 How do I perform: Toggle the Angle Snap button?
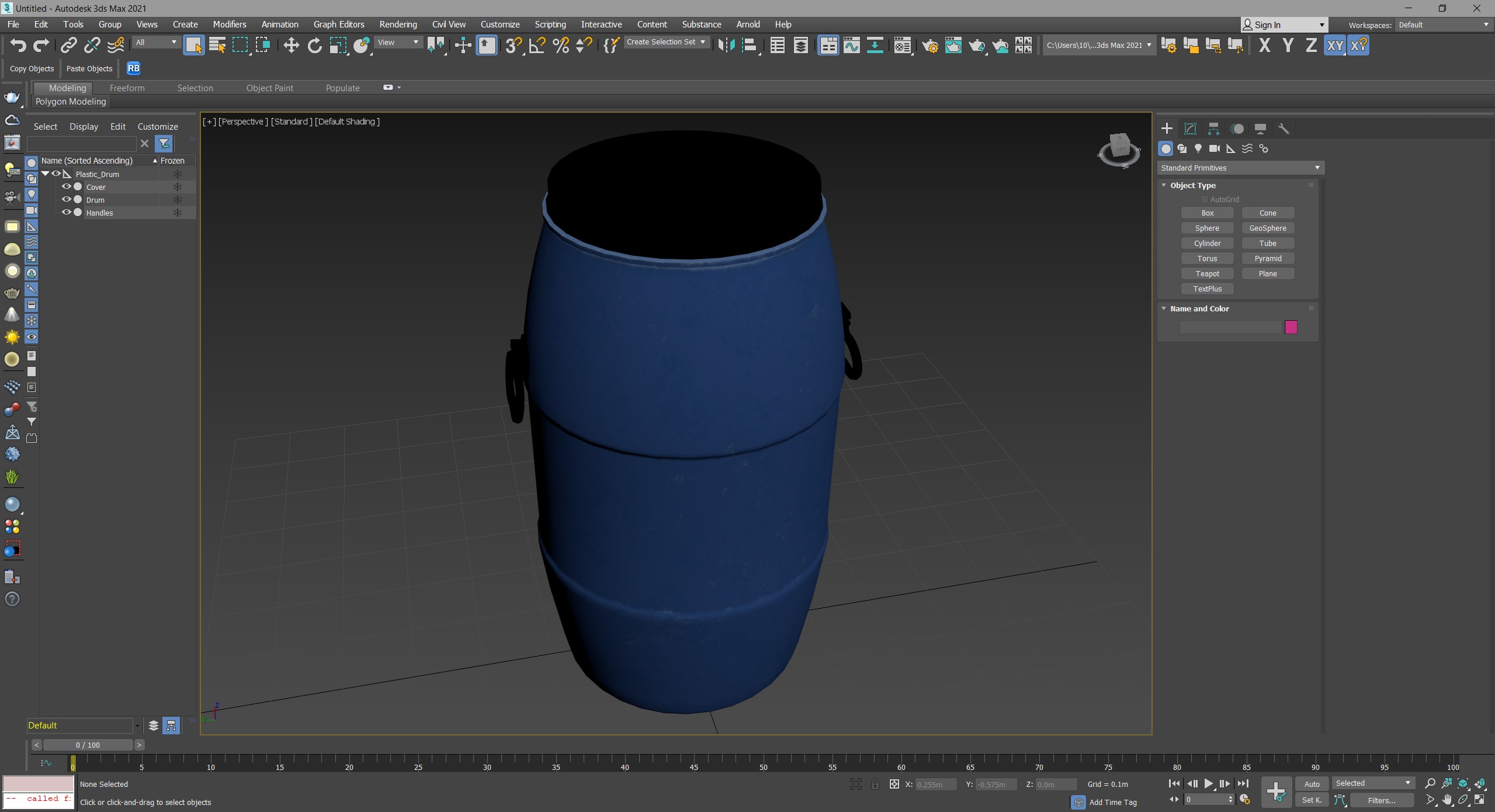[537, 46]
